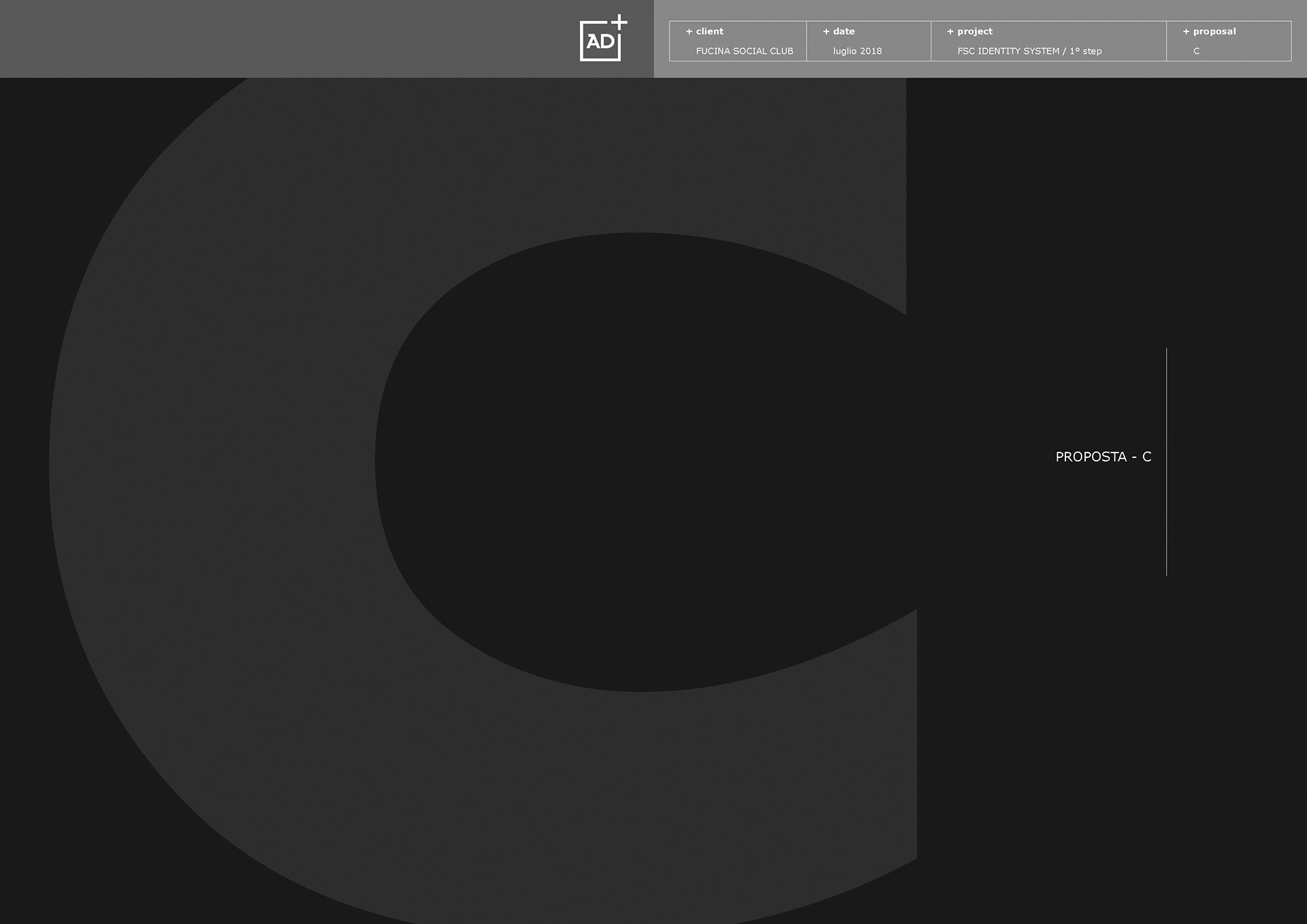The width and height of the screenshot is (1307, 924).
Task: Select the date header label
Action: coord(843,31)
